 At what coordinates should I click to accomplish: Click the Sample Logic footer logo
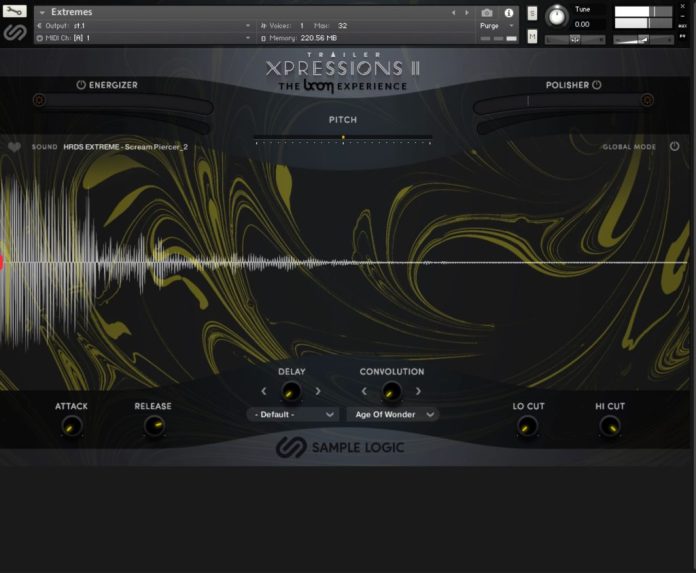tap(340, 447)
